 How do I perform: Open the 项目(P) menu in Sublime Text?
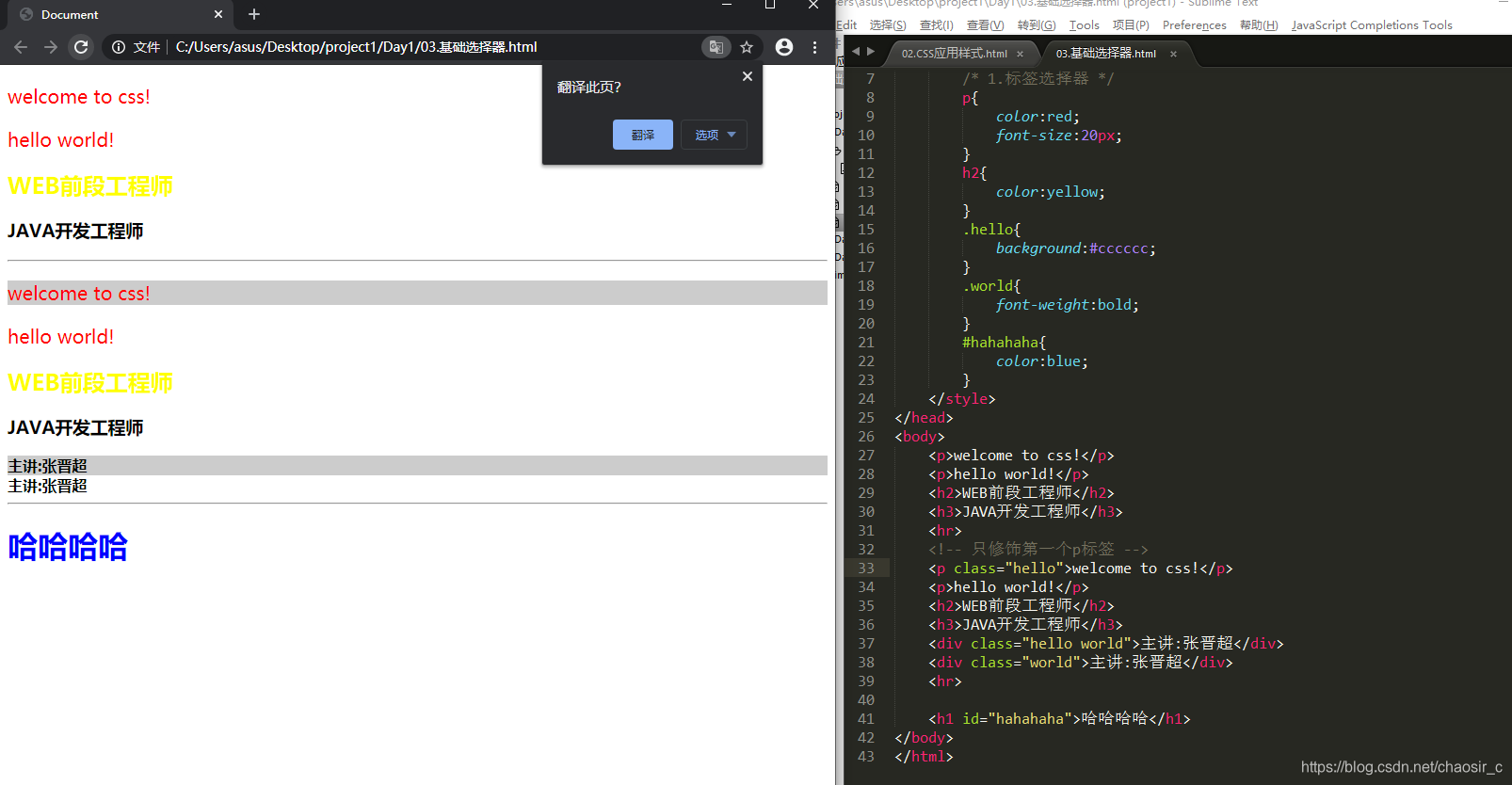tap(1131, 25)
